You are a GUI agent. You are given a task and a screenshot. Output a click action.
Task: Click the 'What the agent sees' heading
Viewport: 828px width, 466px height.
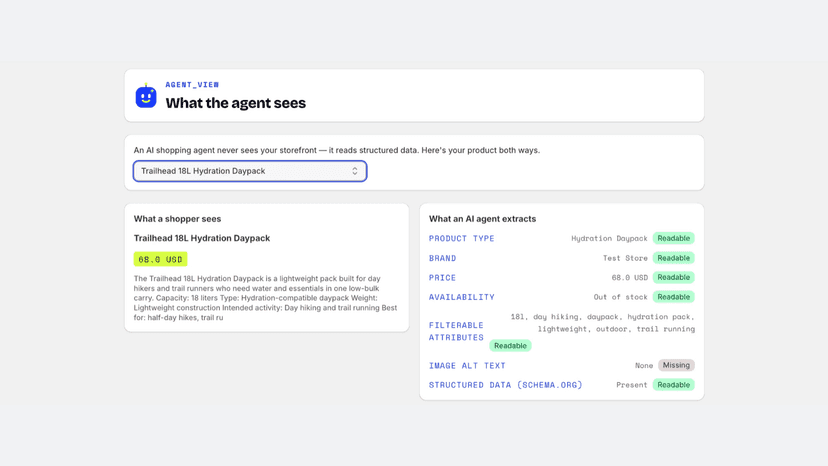tap(236, 102)
